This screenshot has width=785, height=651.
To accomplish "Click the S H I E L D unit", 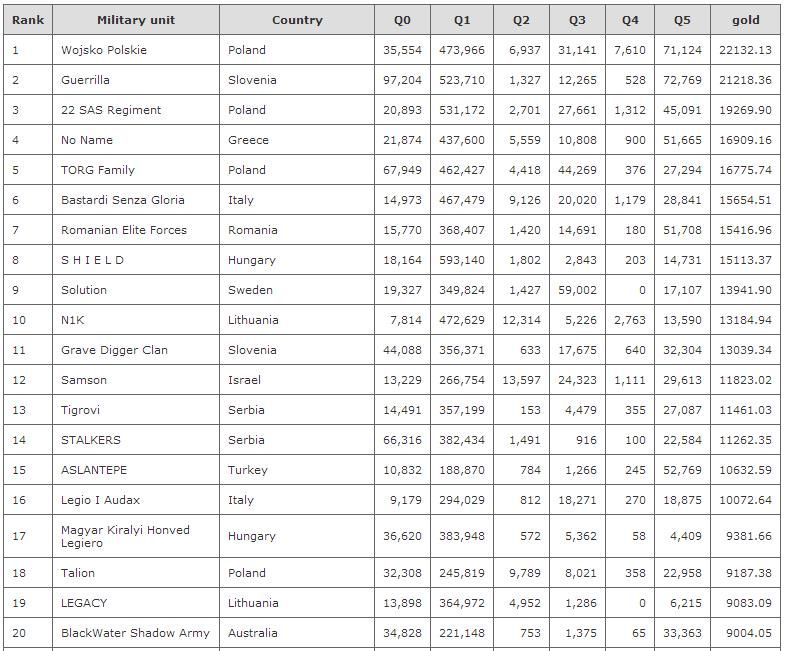I will point(93,260).
